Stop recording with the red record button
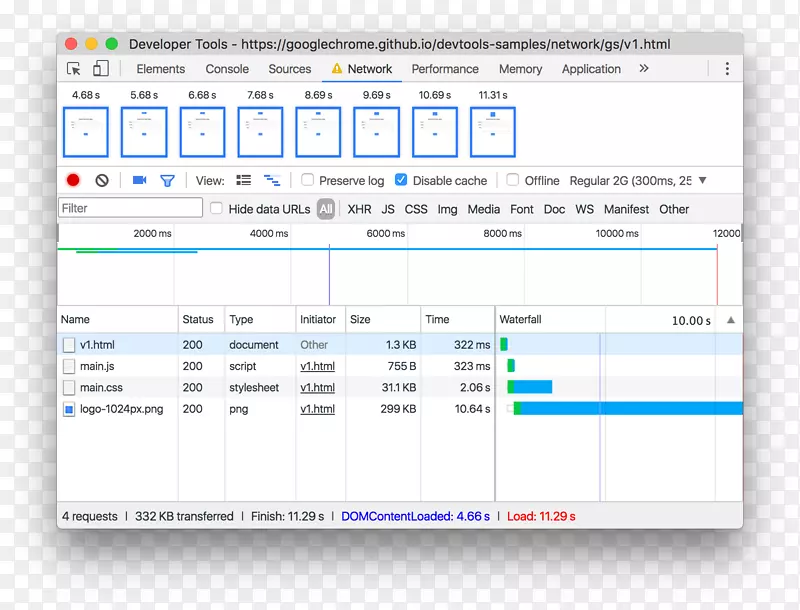 click(x=73, y=180)
